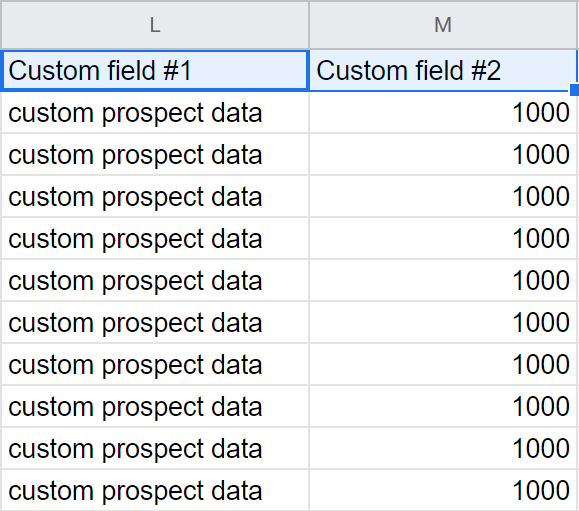Select last 1000 value in column M
Viewport: 579px width, 511px height.
click(x=443, y=490)
